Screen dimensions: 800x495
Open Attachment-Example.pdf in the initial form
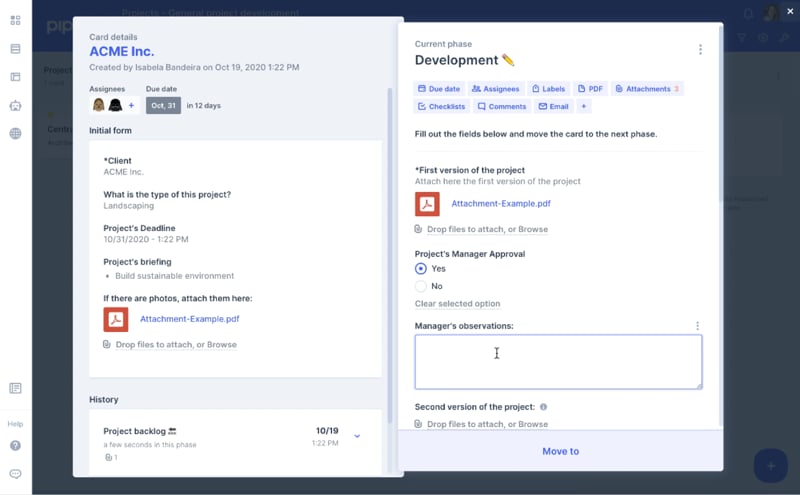tap(189, 319)
